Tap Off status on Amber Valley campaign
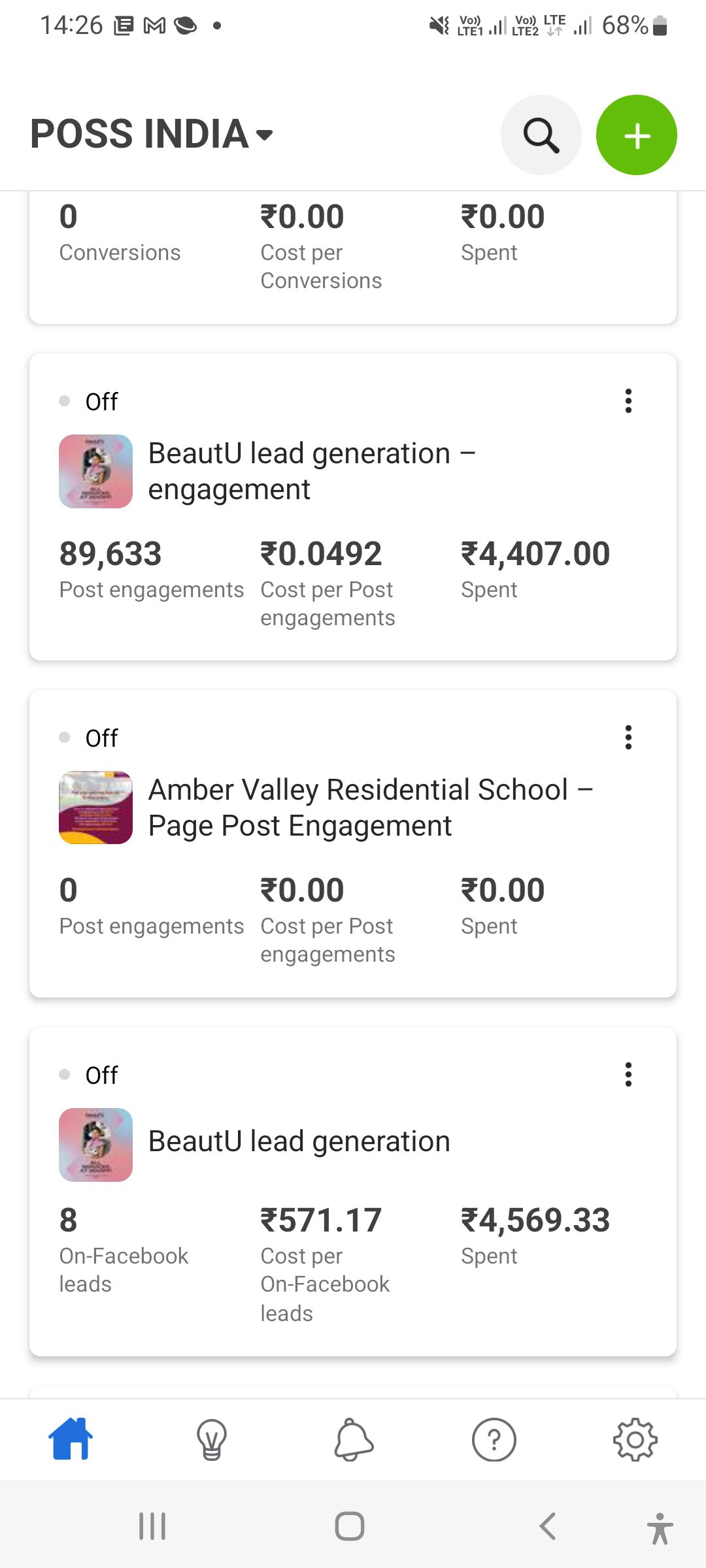Viewport: 706px width, 1568px height. click(x=101, y=738)
